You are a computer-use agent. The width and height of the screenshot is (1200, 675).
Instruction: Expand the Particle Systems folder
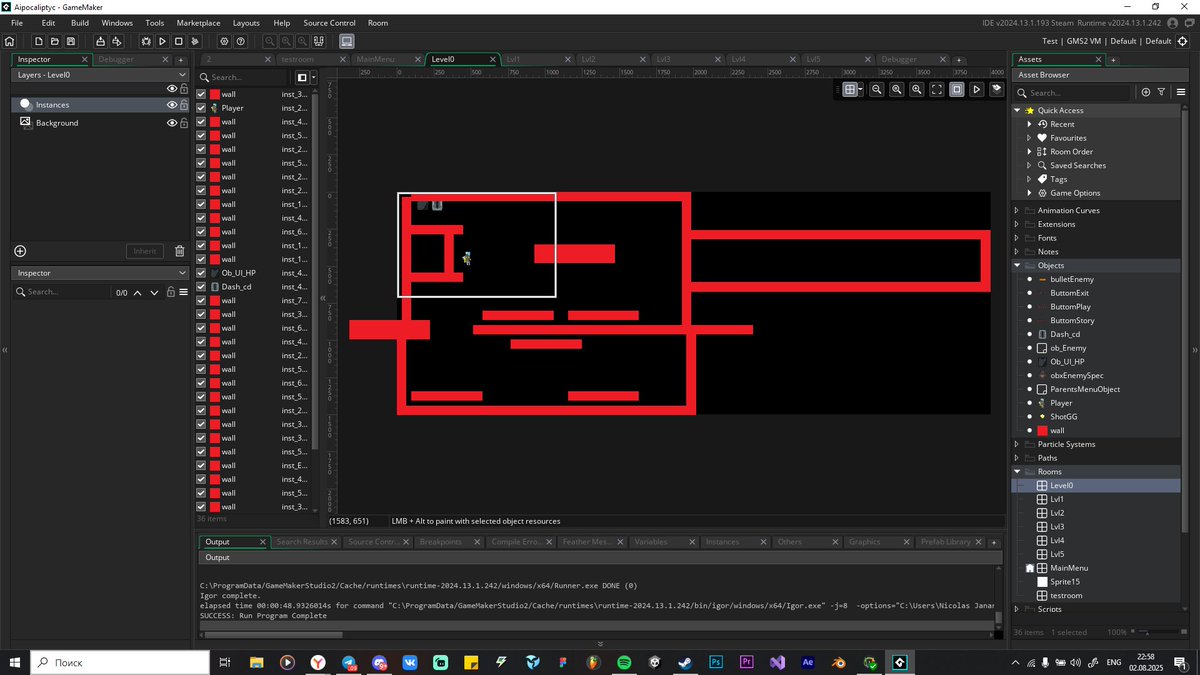1017,444
